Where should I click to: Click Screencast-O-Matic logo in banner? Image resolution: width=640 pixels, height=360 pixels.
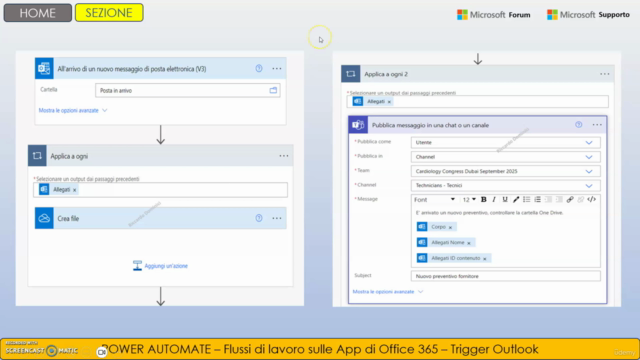pos(42,350)
